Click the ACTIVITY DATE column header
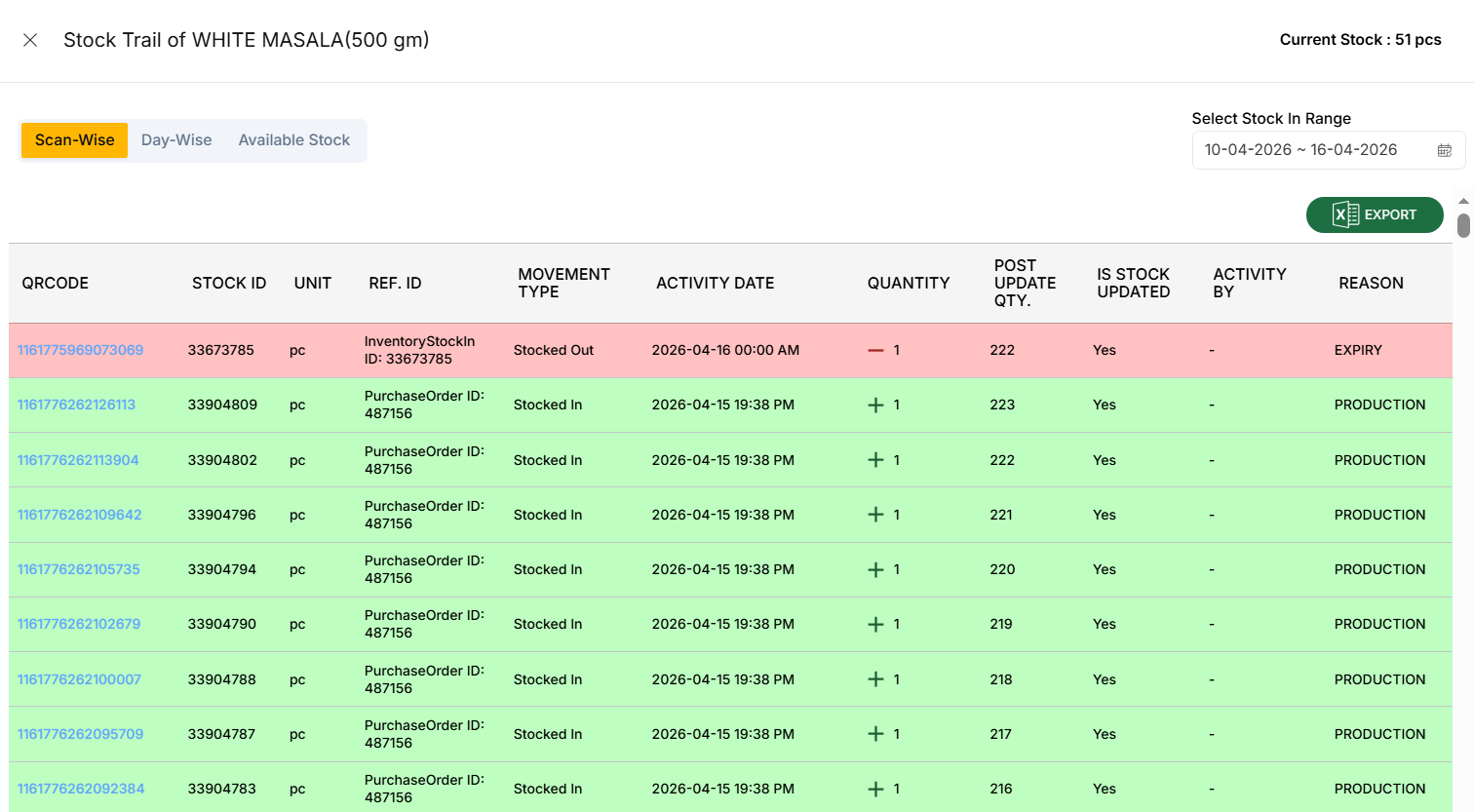Viewport: 1474px width, 812px height. click(715, 283)
